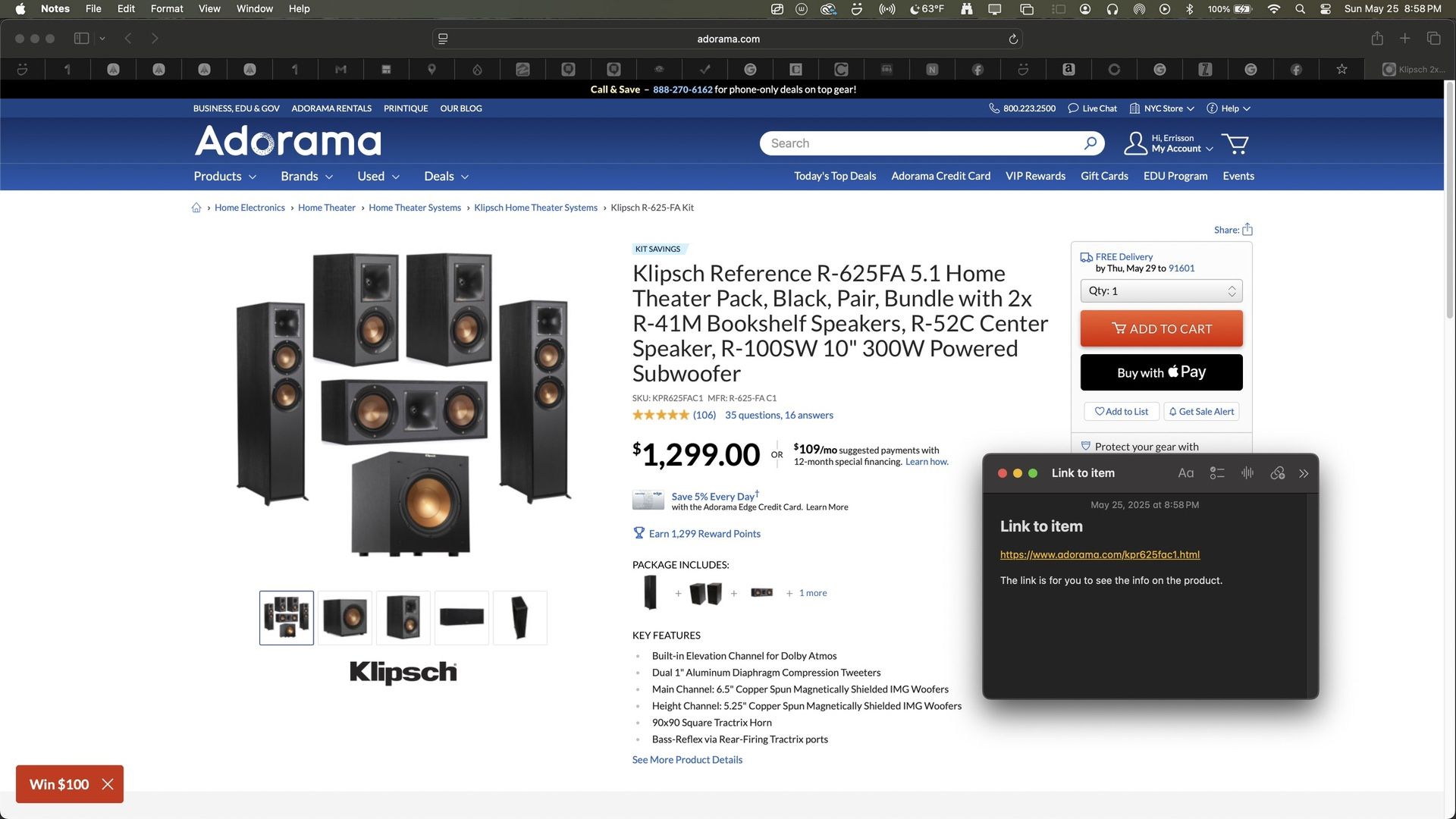Click Buy with Apple Pay
This screenshot has width=1456, height=819.
1161,372
